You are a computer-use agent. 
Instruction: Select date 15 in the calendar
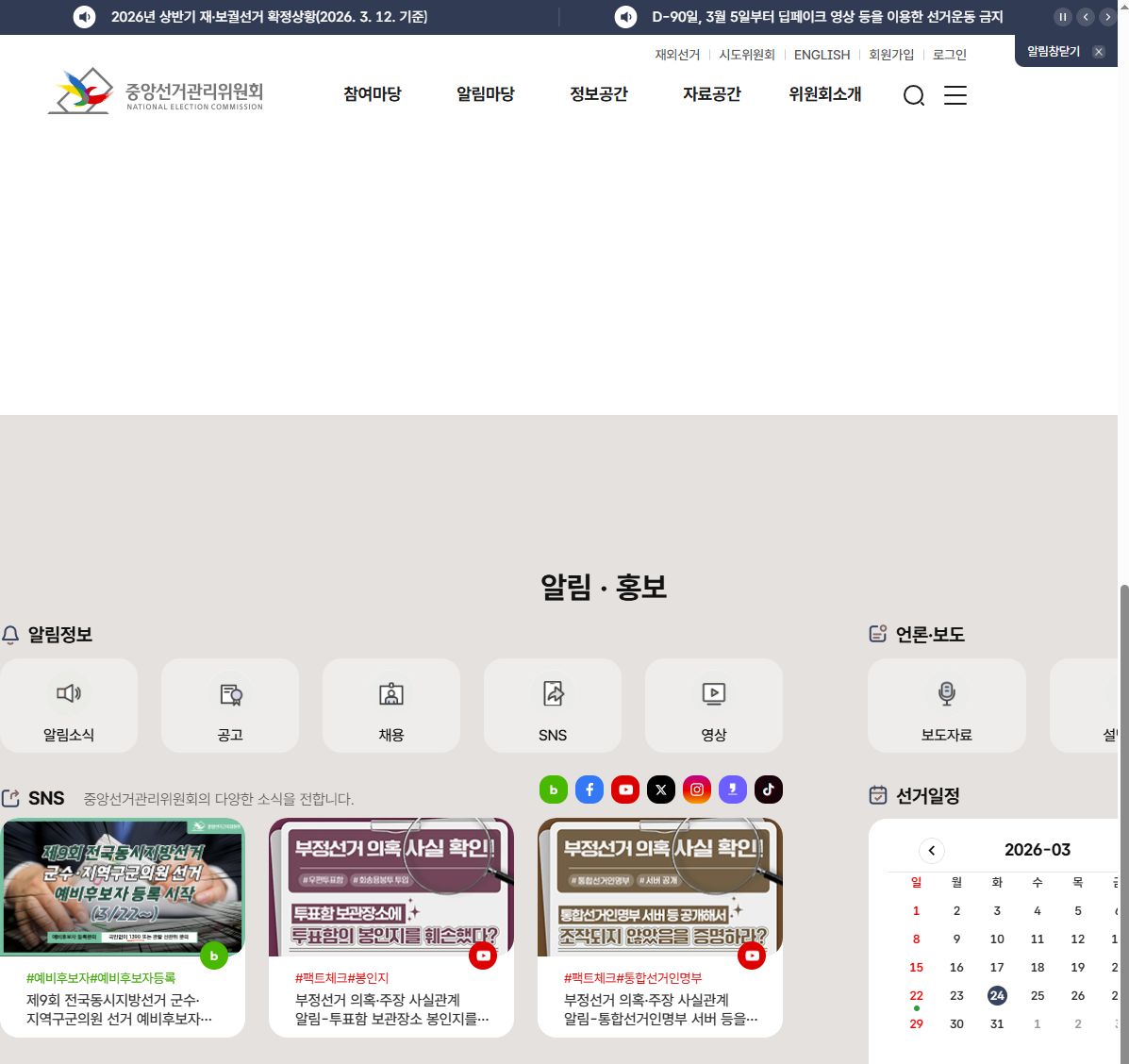[x=916, y=968]
